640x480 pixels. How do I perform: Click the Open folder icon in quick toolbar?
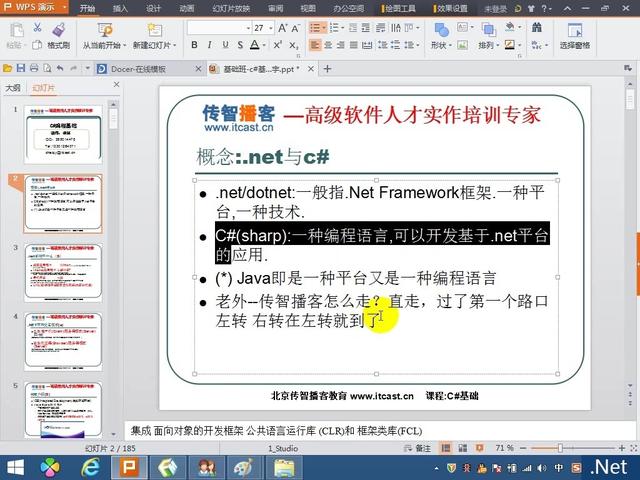tap(7, 69)
